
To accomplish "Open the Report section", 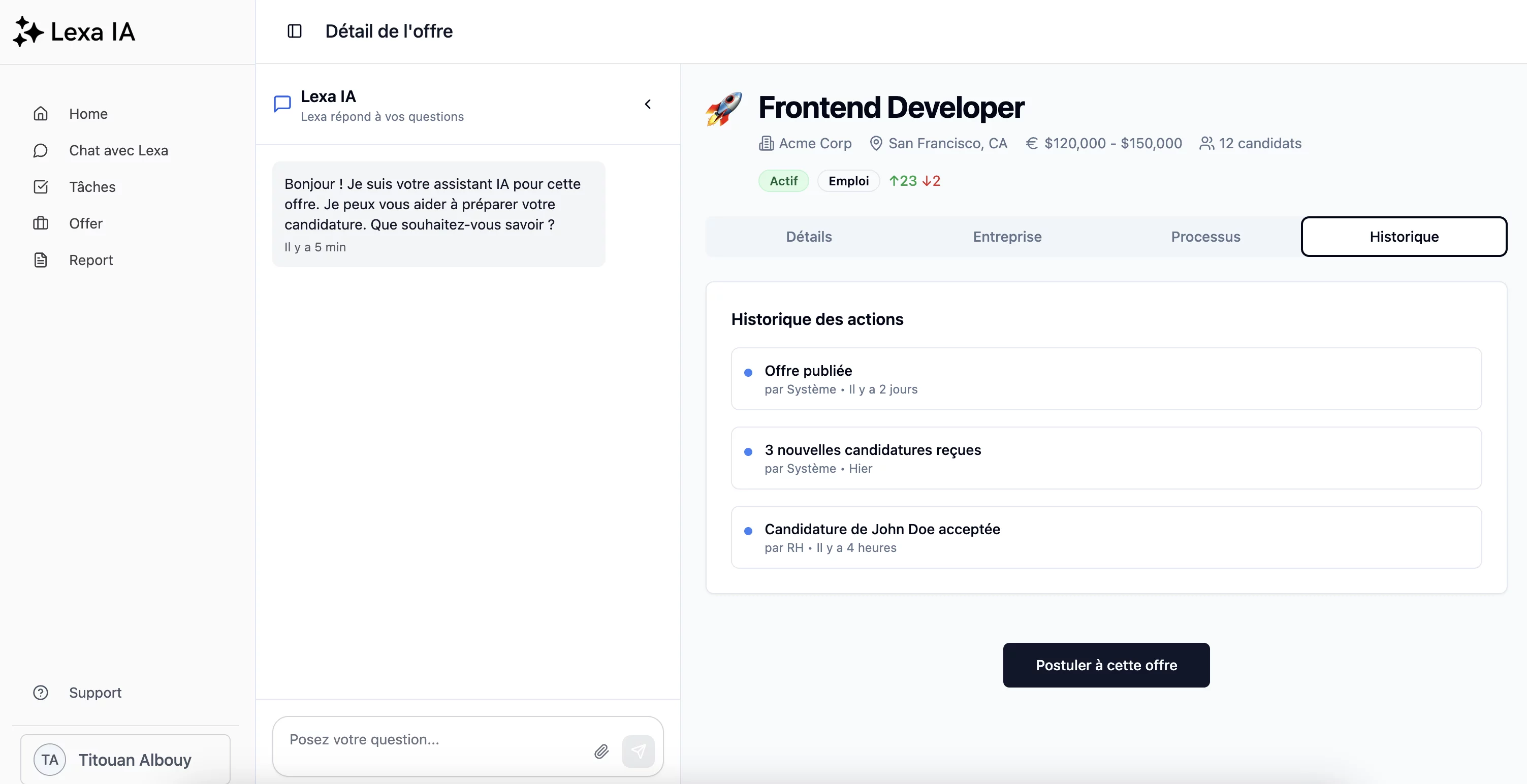I will tap(91, 260).
